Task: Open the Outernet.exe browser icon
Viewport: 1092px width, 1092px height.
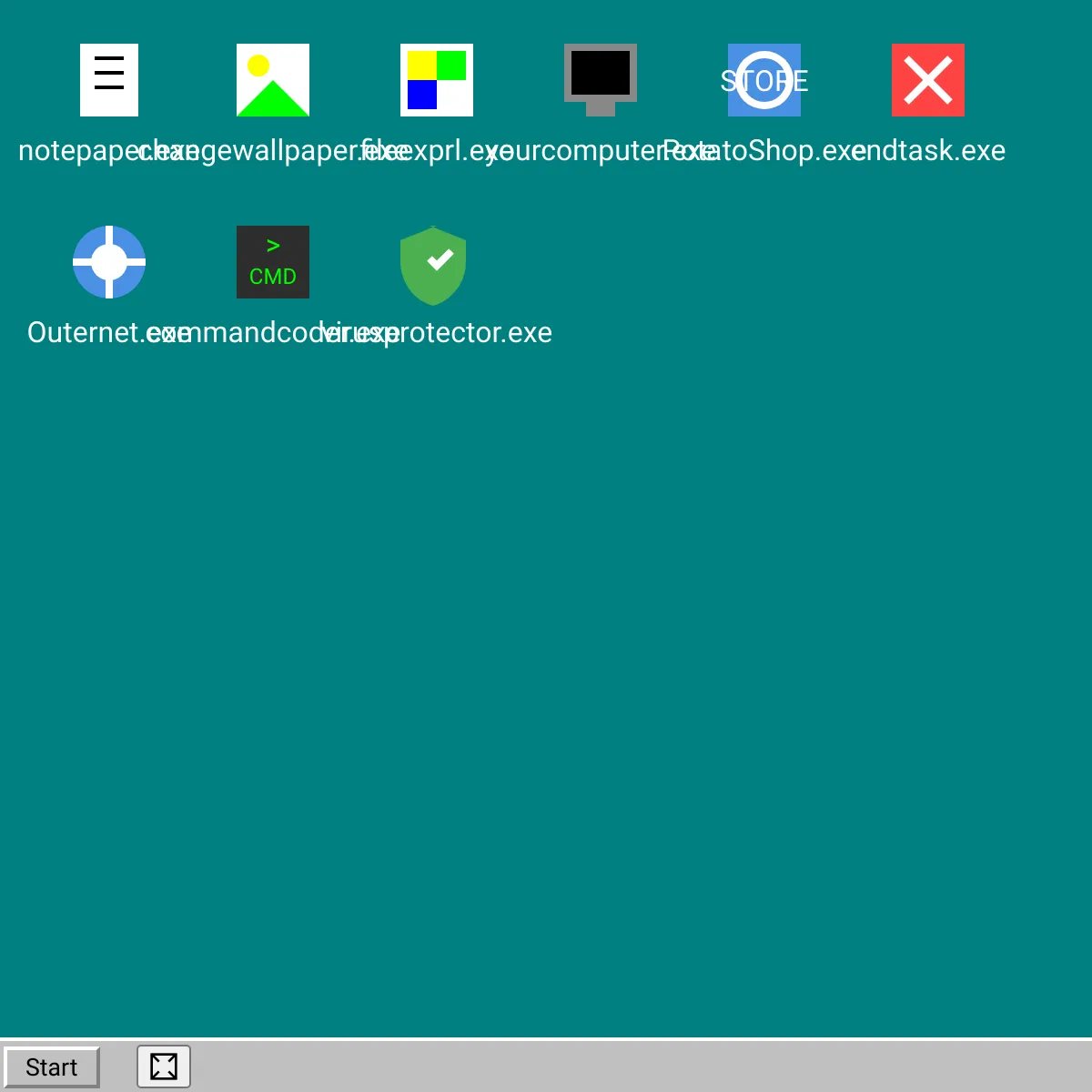Action: coord(109,262)
